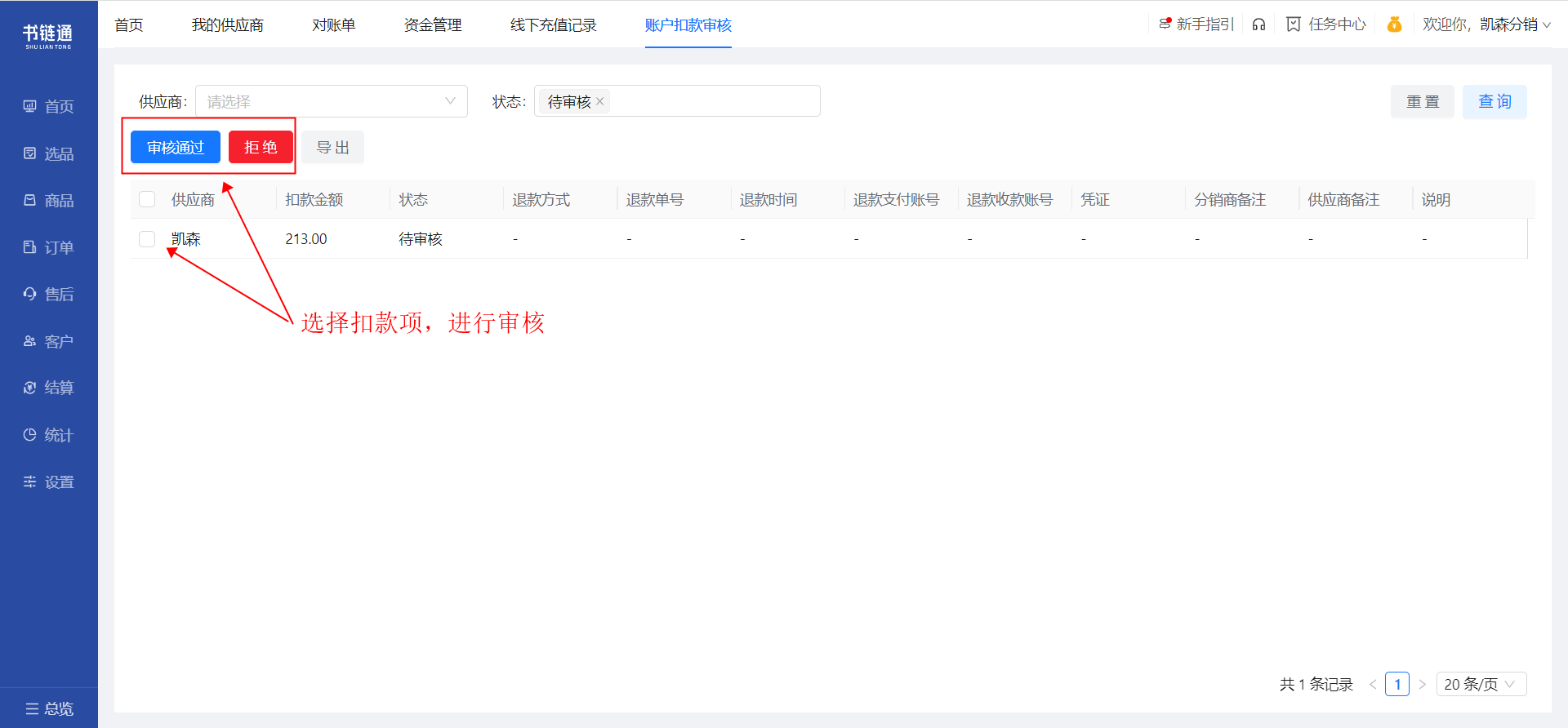Click the headset customer service icon
Viewport: 1568px width, 728px height.
click(1258, 24)
